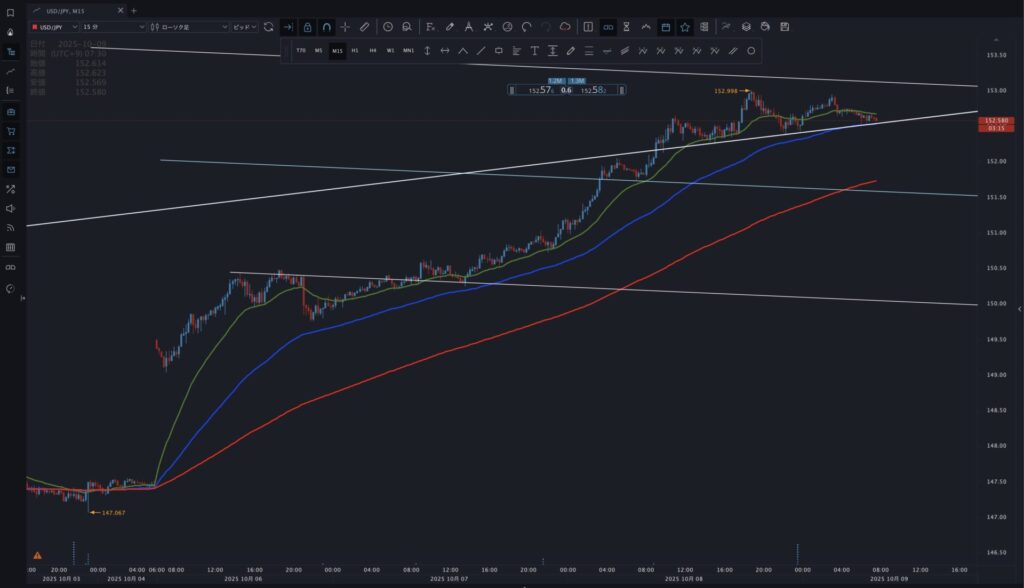This screenshot has width=1024, height=588.
Task: Toggle chart auto-scroll to latest bar
Action: point(288,27)
